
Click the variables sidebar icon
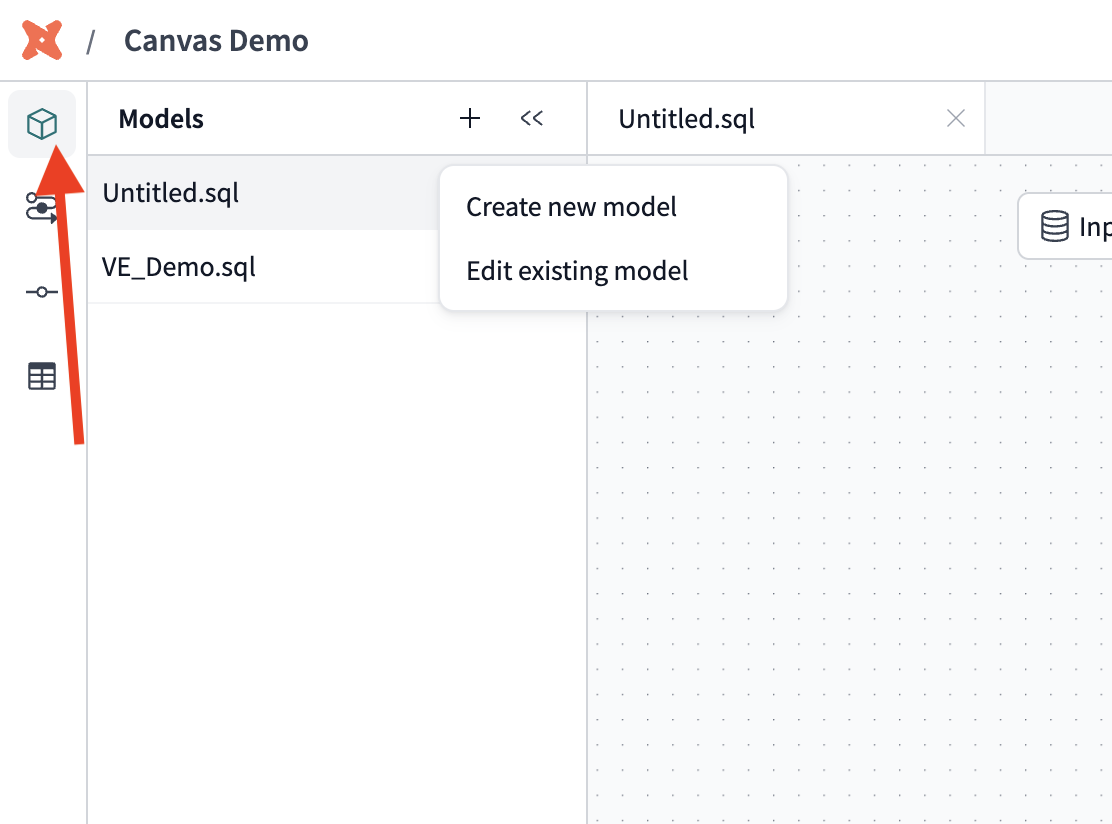click(41, 291)
